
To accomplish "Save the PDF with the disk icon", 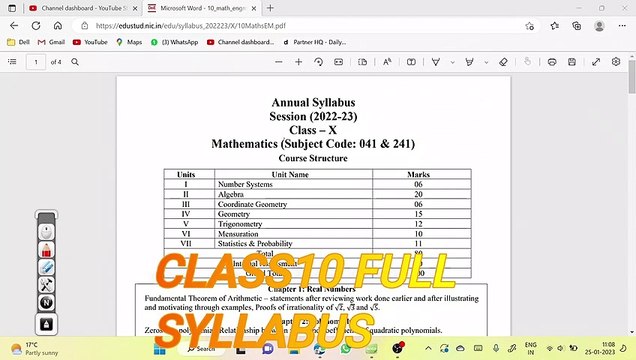I will pyautogui.click(x=572, y=62).
